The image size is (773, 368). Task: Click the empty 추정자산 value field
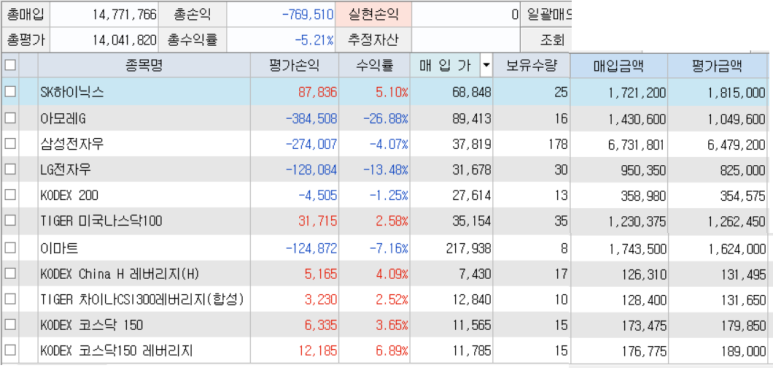coord(466,40)
